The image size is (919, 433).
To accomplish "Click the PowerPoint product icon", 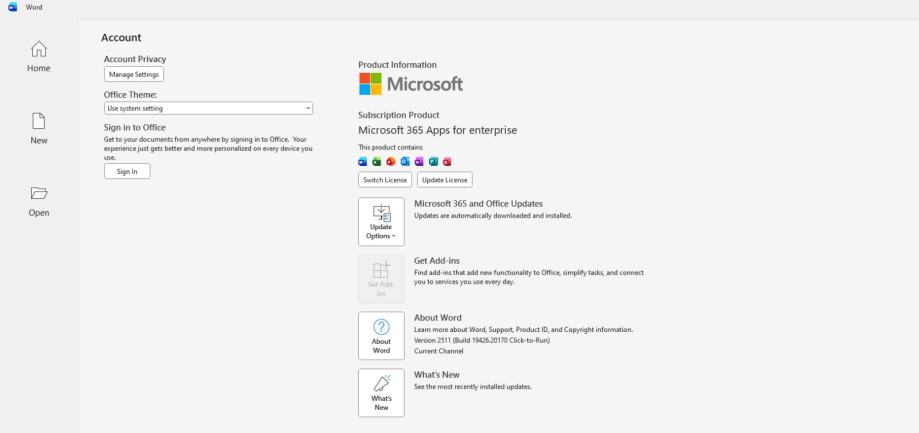I will [391, 162].
